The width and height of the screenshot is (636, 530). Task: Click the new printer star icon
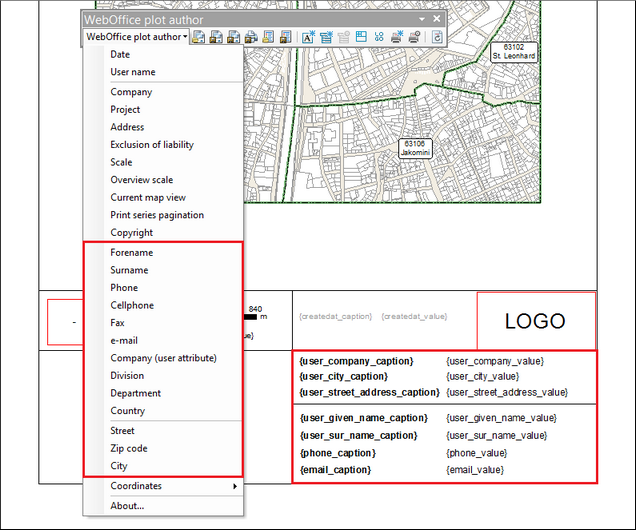396,37
